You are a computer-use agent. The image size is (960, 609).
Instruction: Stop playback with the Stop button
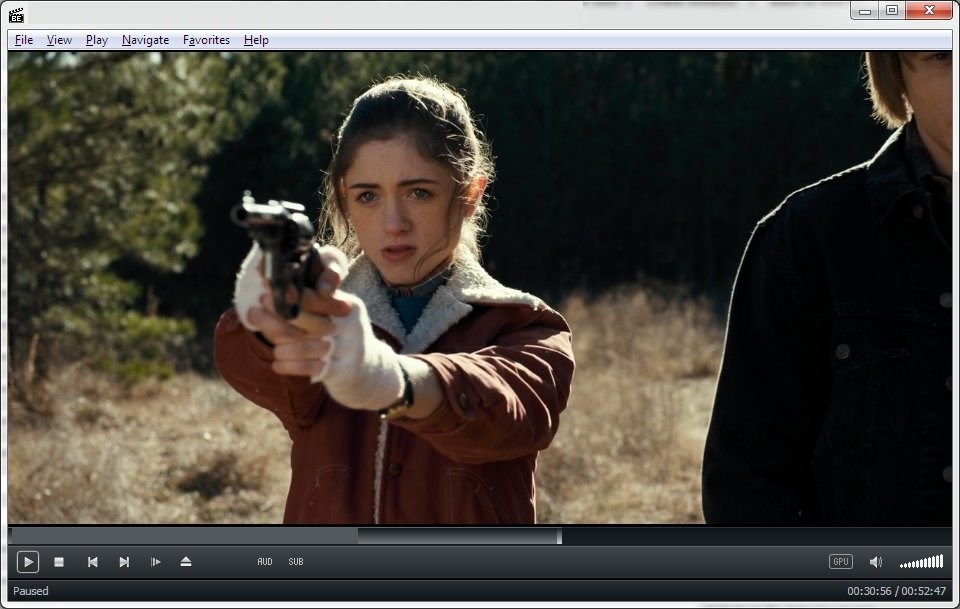click(x=59, y=562)
